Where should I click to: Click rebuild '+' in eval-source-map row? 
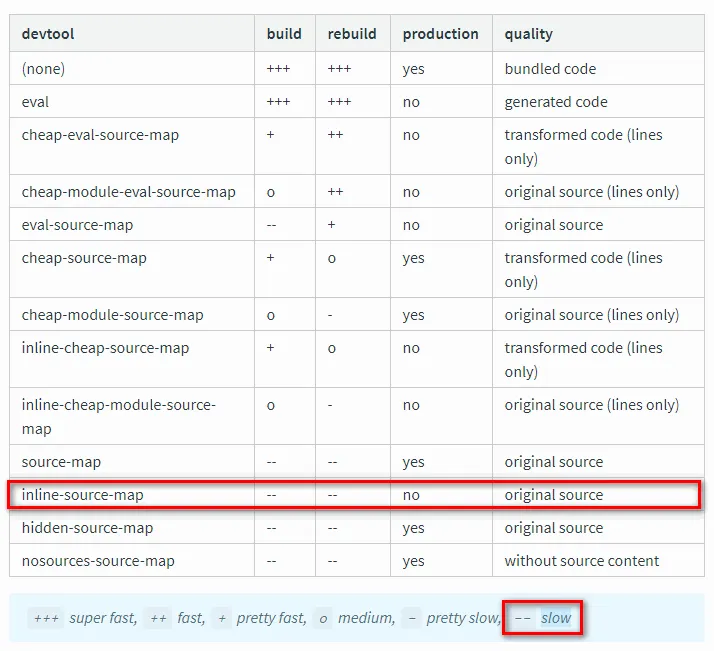click(x=332, y=224)
